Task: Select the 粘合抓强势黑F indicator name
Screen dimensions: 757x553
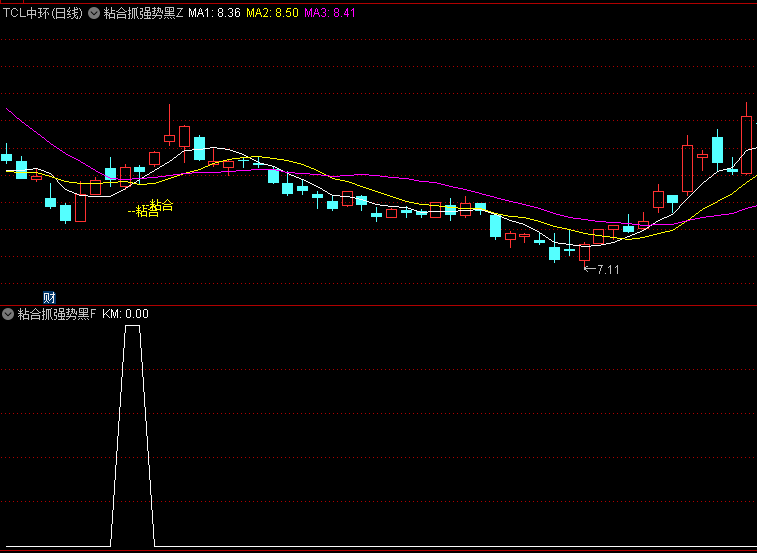Action: click(x=57, y=314)
